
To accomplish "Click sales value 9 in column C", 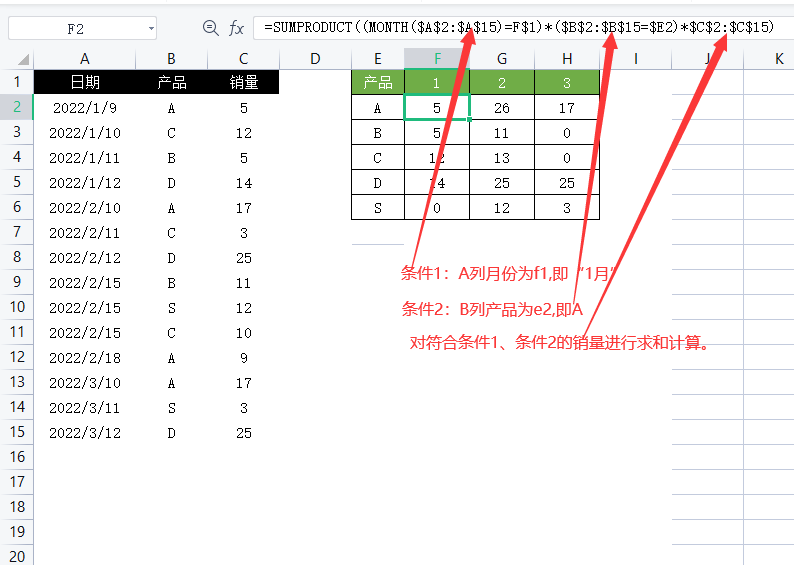I will click(x=244, y=358).
